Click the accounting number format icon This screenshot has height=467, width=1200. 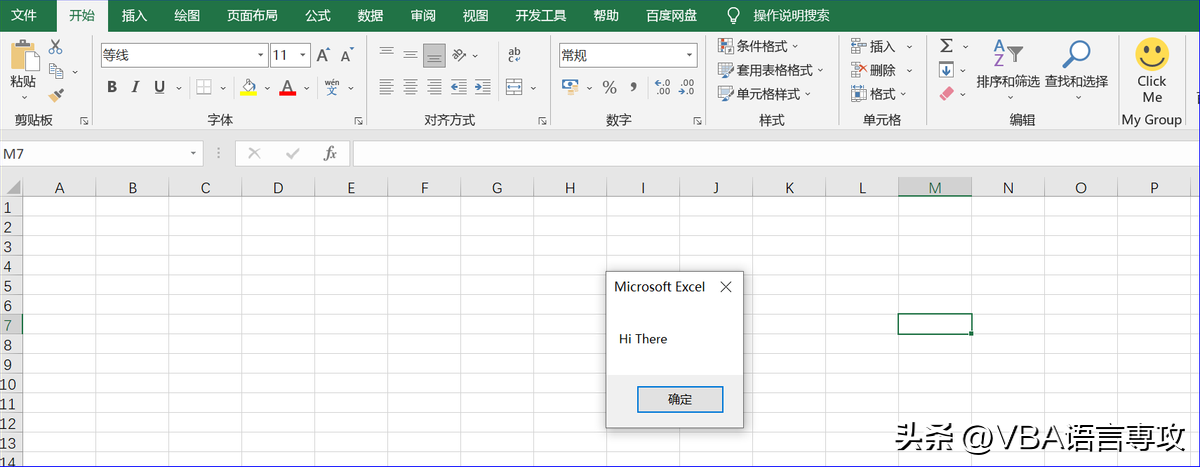[x=570, y=87]
